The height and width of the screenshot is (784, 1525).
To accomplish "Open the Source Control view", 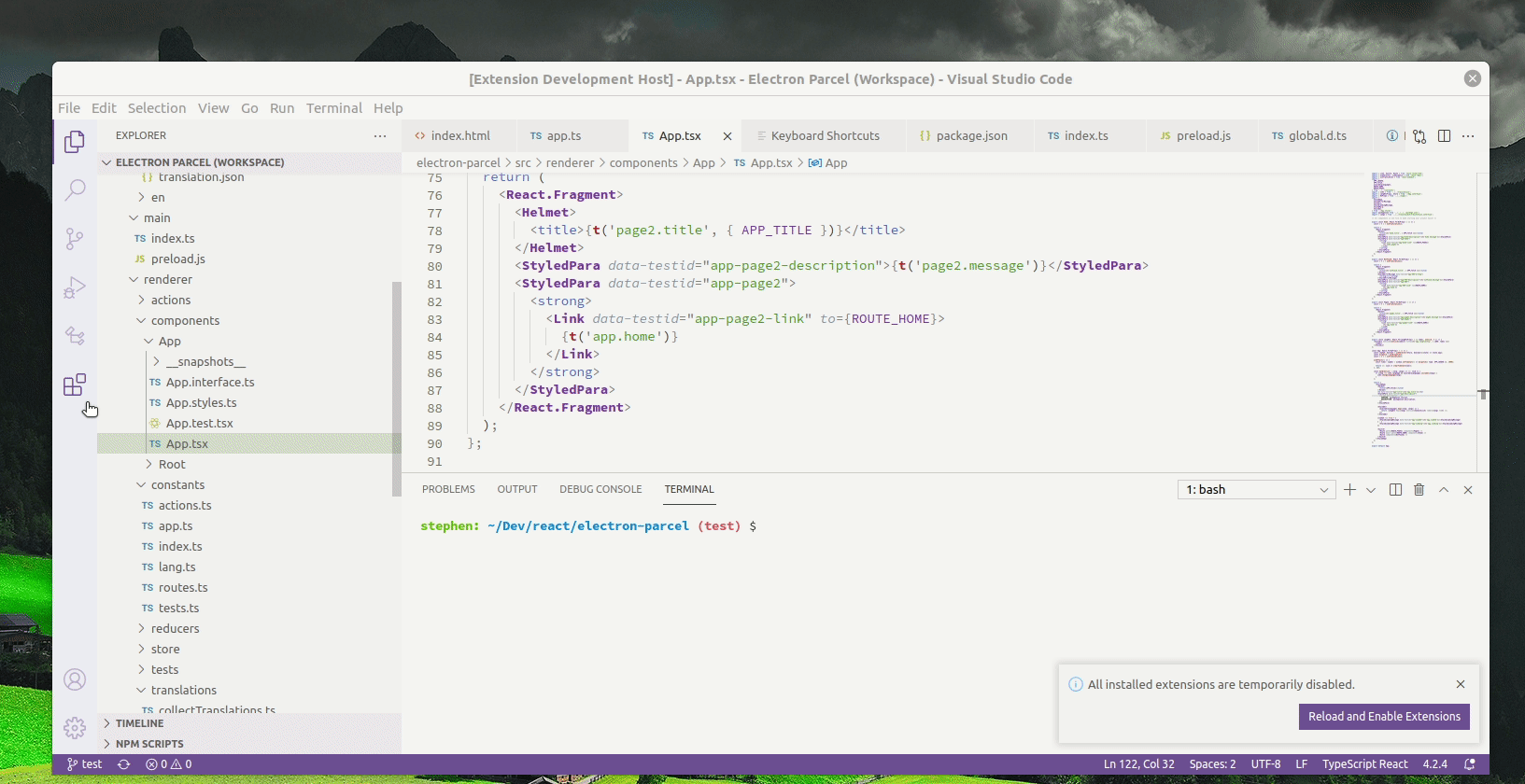I will pos(75,239).
